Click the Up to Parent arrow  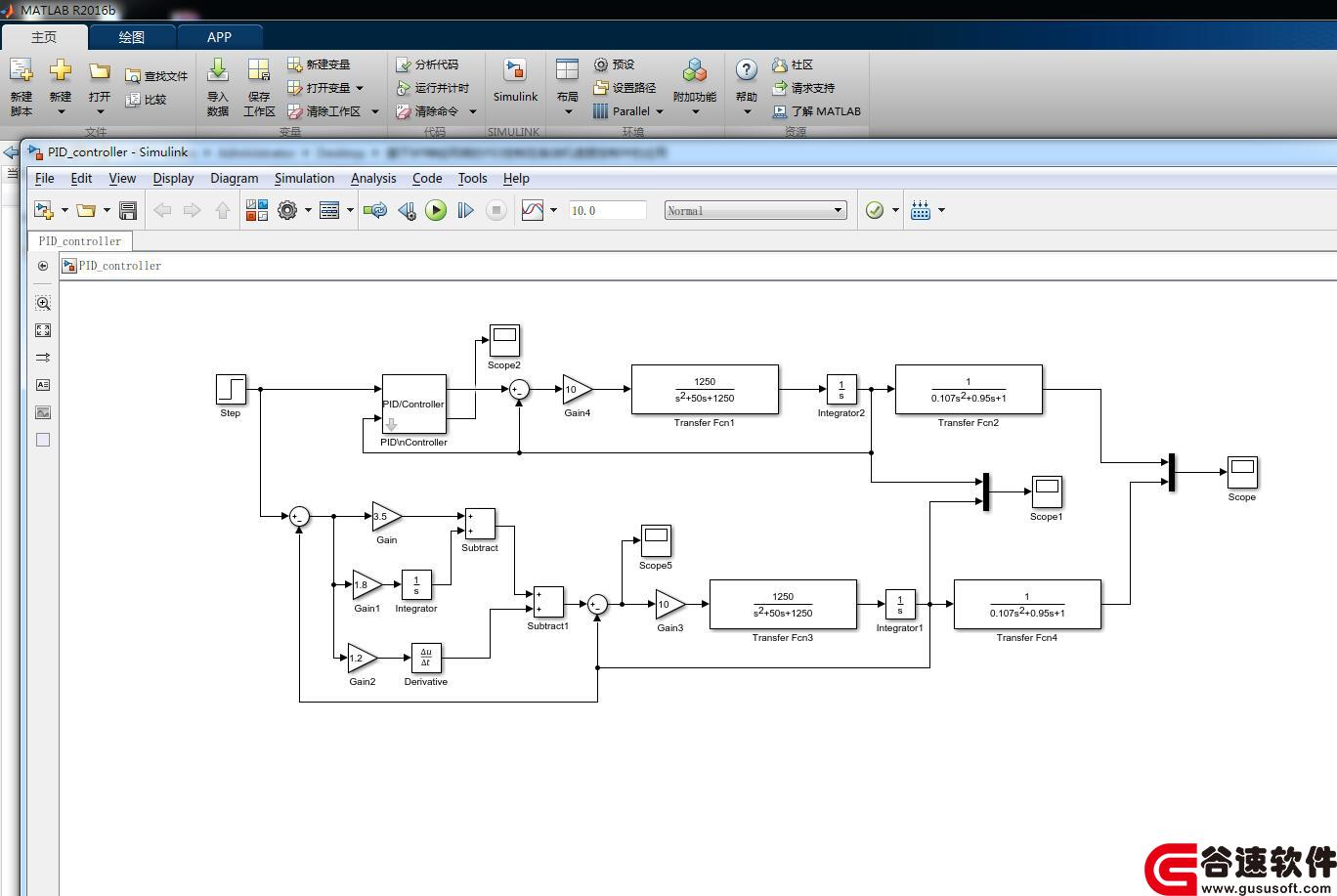(223, 210)
